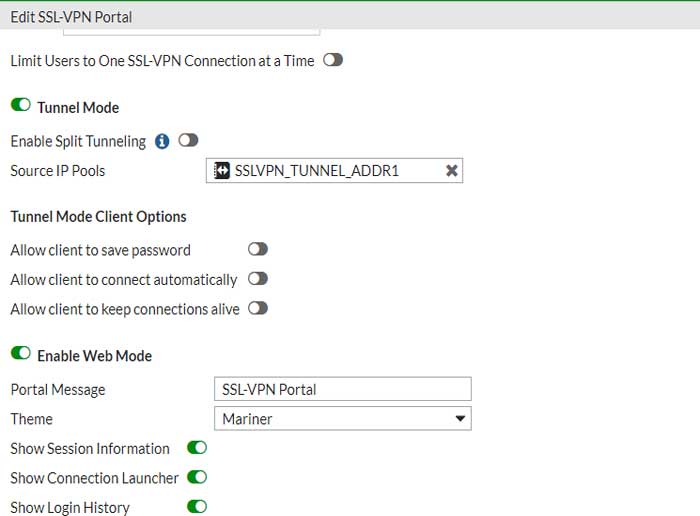Open the Split Tunneling info icon
Viewport: 700px width, 516px height.
coord(162,141)
